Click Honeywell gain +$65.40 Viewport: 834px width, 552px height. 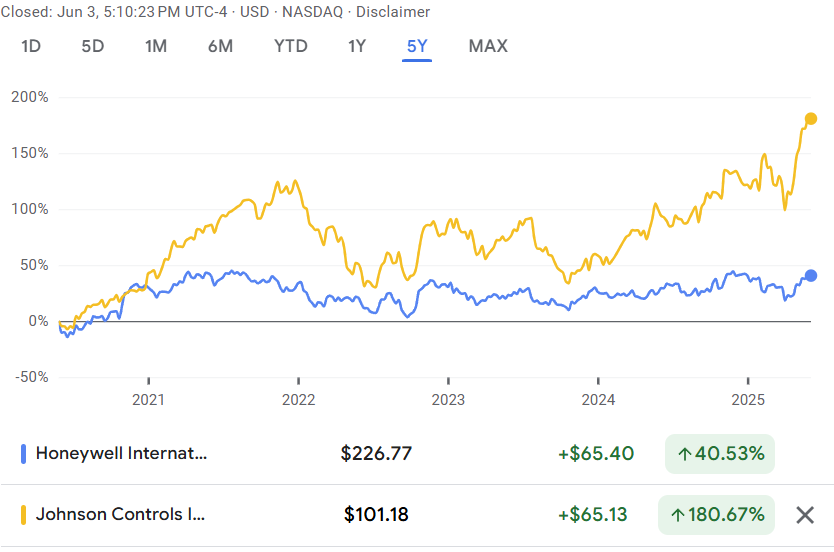596,454
